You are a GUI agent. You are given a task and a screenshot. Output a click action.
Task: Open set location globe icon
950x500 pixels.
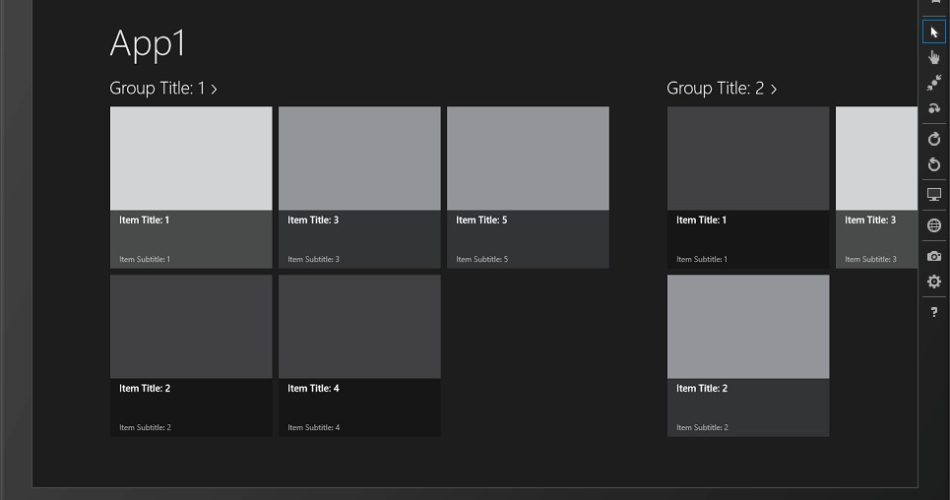(934, 225)
